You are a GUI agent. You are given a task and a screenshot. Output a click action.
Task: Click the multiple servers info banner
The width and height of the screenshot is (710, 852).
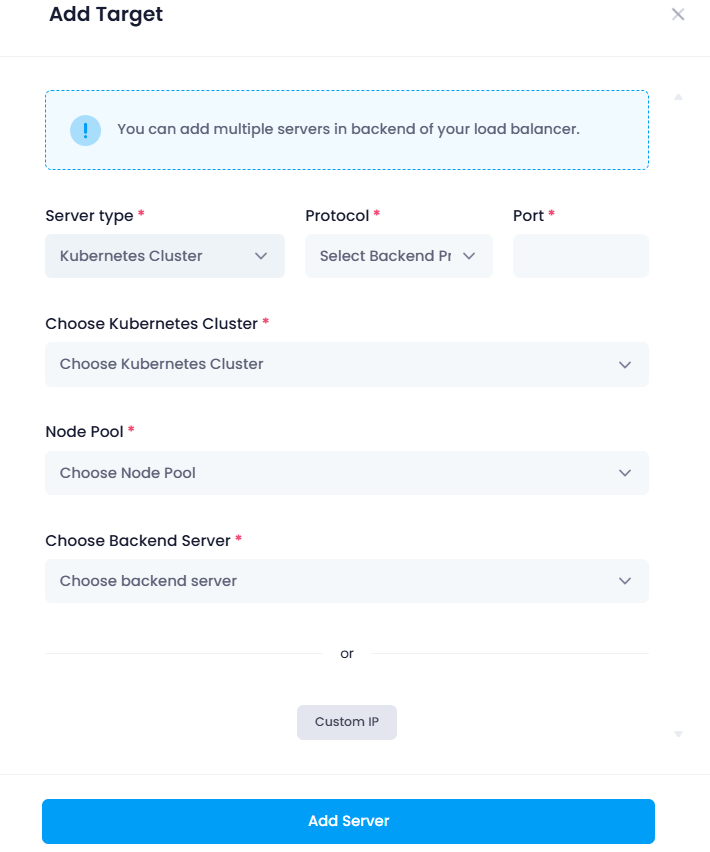click(x=347, y=130)
